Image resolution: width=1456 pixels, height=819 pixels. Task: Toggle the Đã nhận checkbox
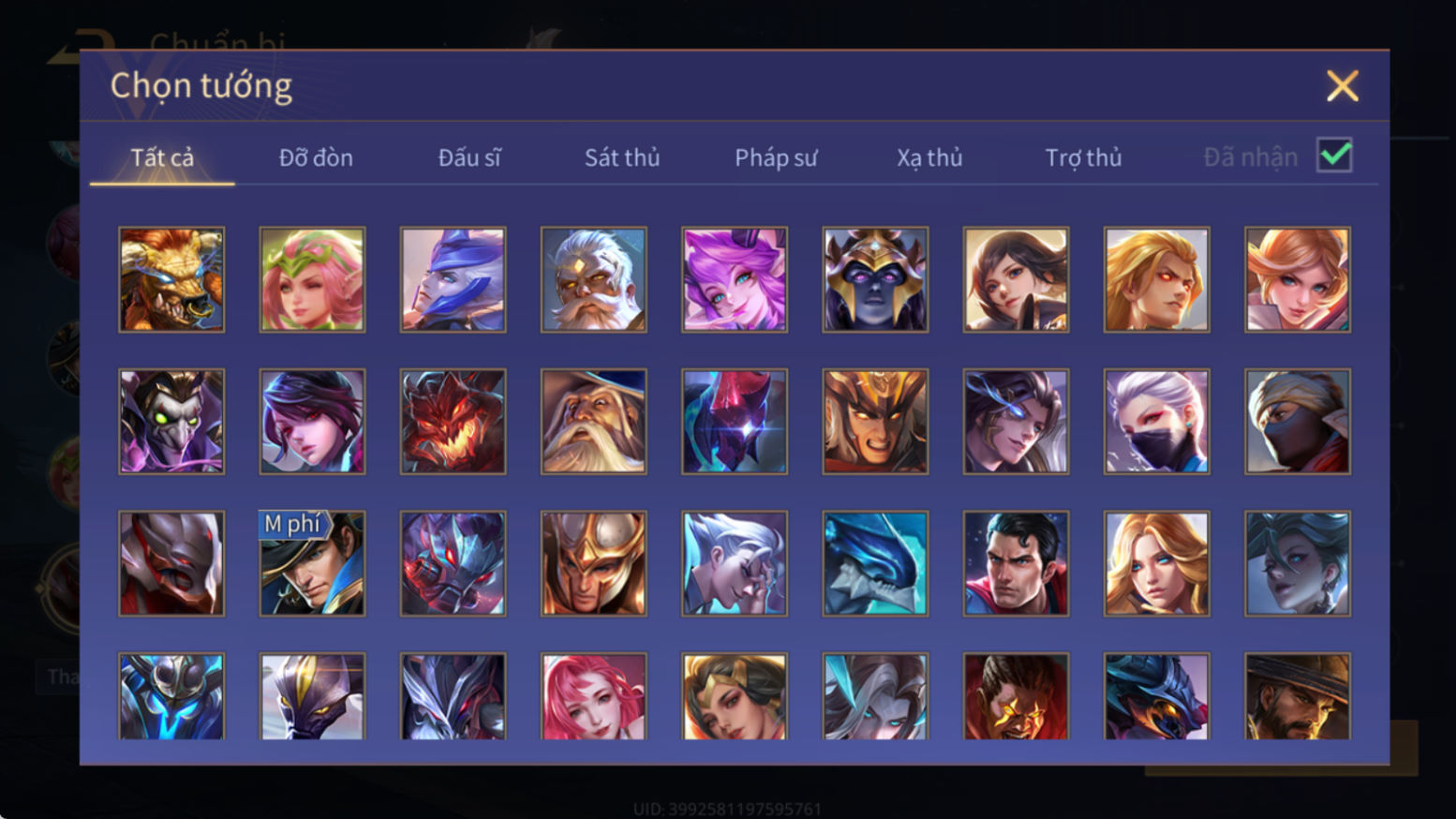tap(1334, 156)
